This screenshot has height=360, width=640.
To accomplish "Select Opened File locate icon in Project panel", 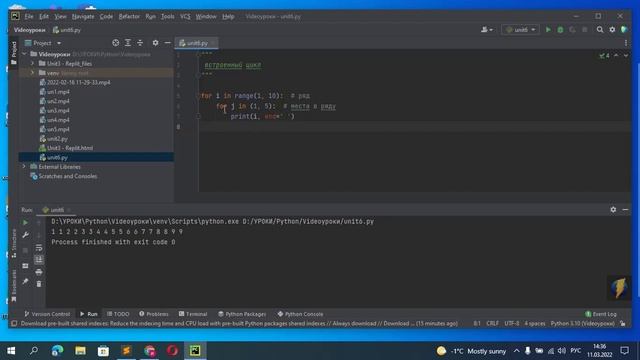I will (116, 42).
